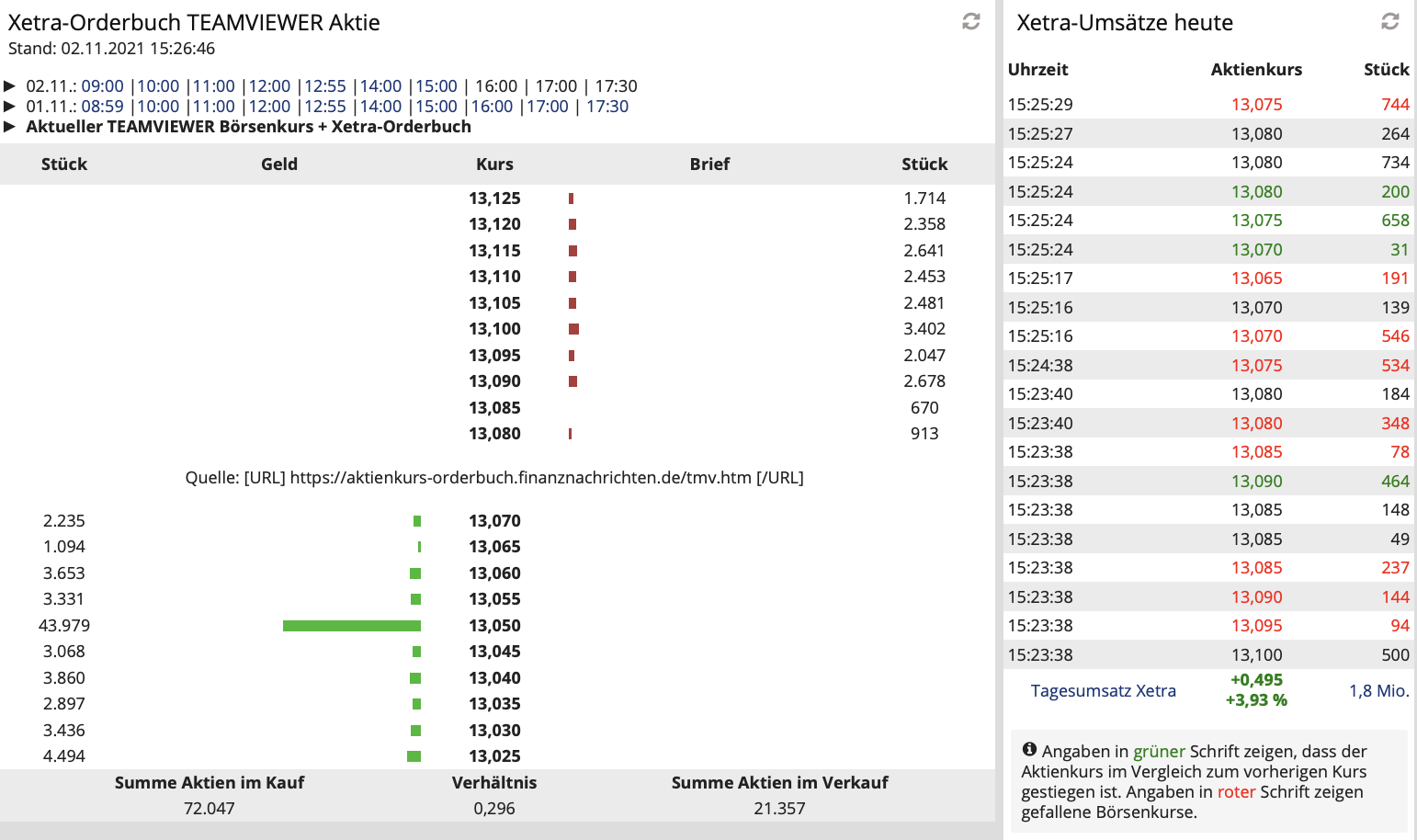Open the 09:00 snapshot for 02.11.
The height and width of the screenshot is (840, 1417).
105,85
